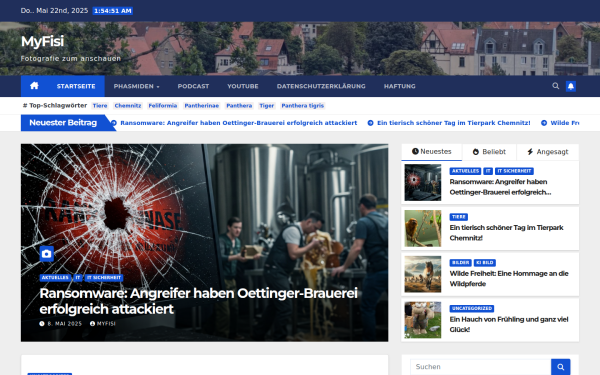Click the Tiere sidebar category badge
This screenshot has width=600, height=375.
point(459,217)
